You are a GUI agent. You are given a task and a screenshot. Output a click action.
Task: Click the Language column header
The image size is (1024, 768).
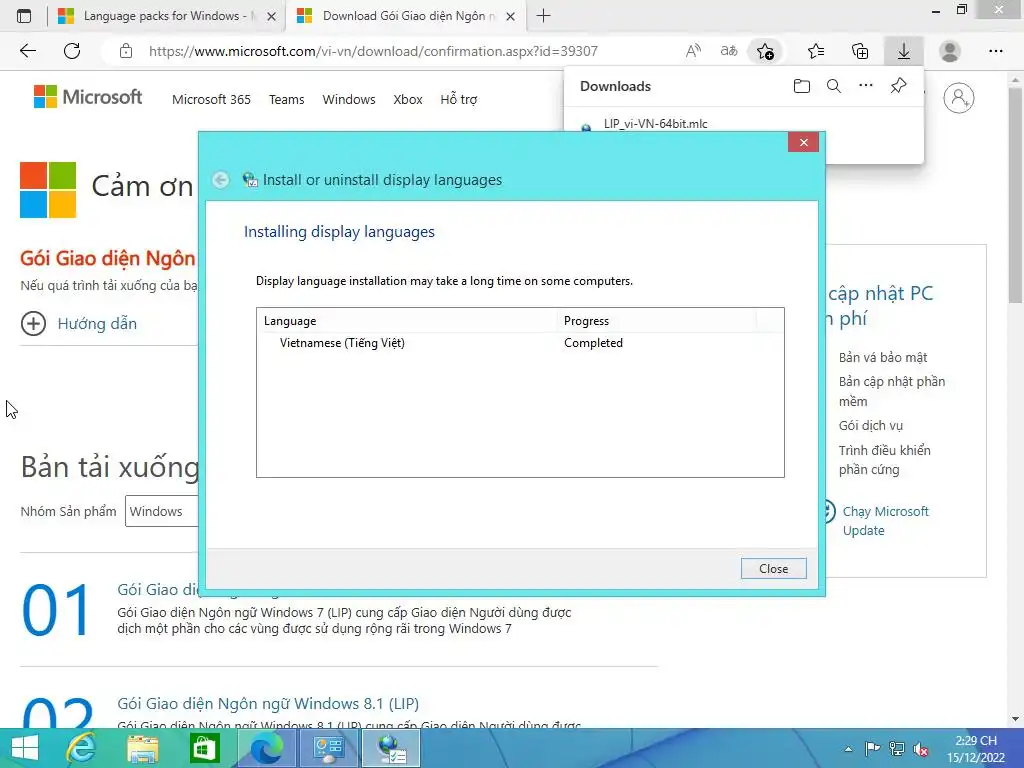407,321
